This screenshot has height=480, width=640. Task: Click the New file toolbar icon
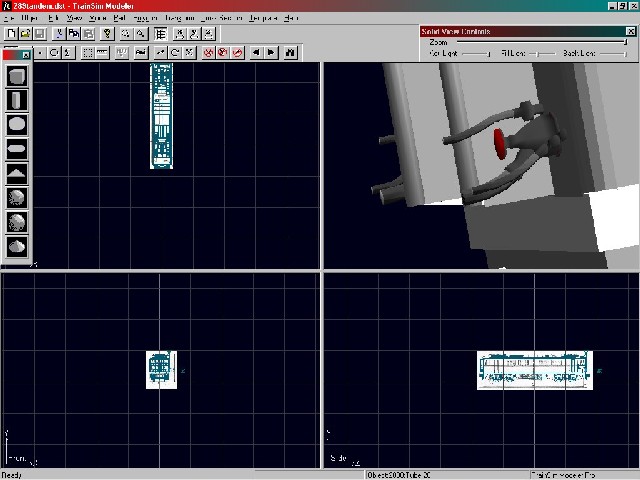coord(10,33)
